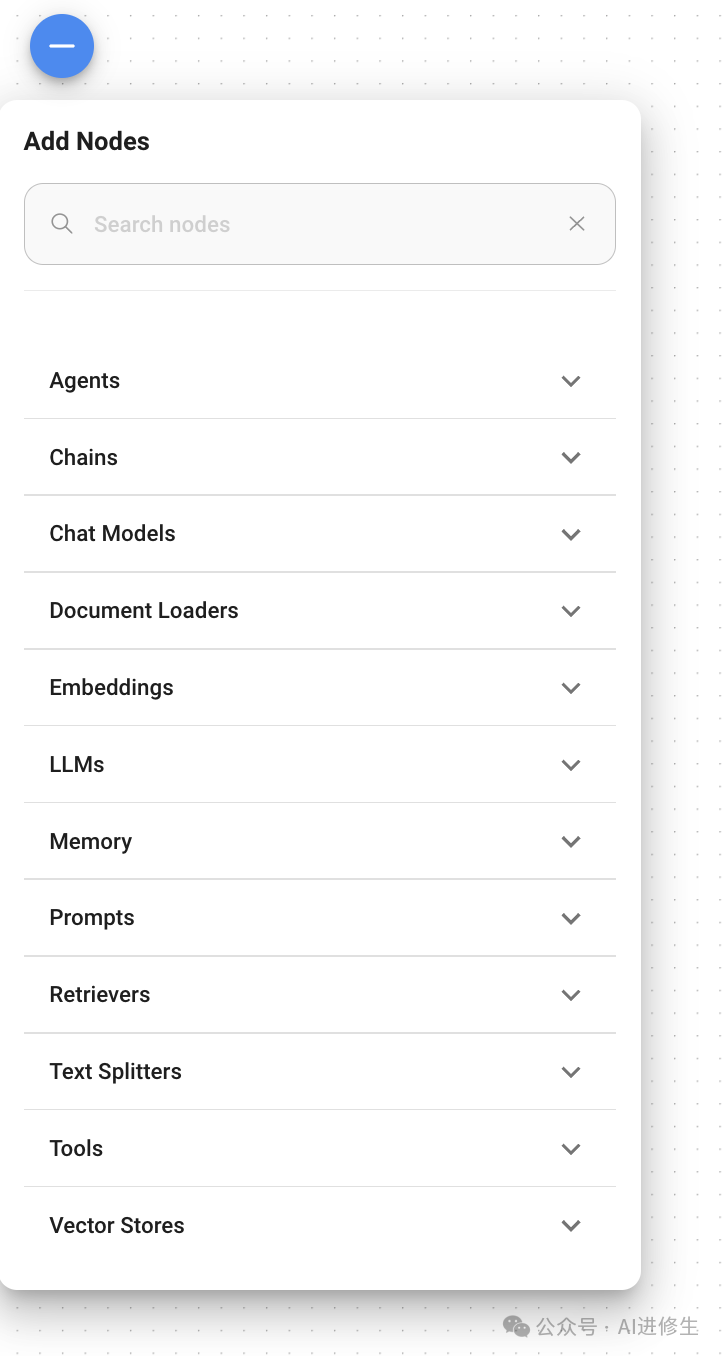Open the Document Loaders section

click(320, 611)
